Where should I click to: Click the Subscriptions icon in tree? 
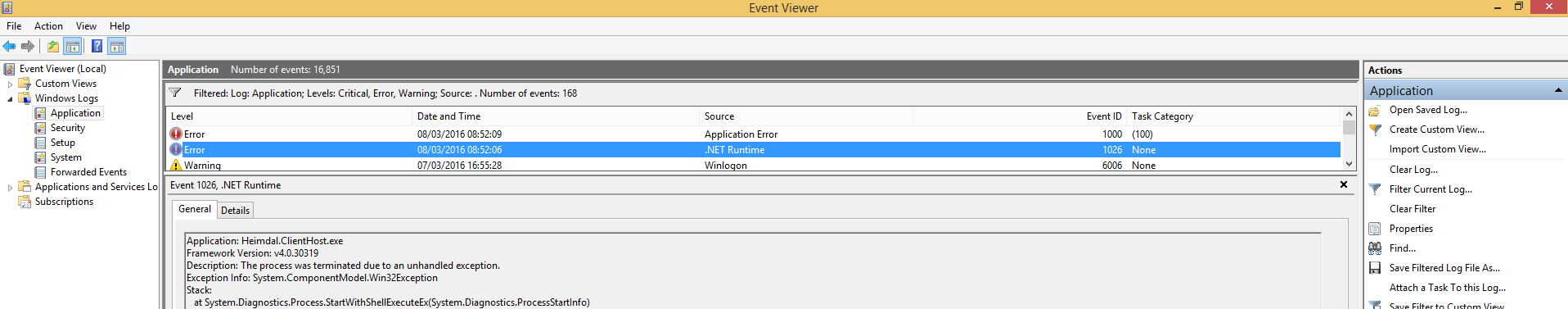pos(25,202)
